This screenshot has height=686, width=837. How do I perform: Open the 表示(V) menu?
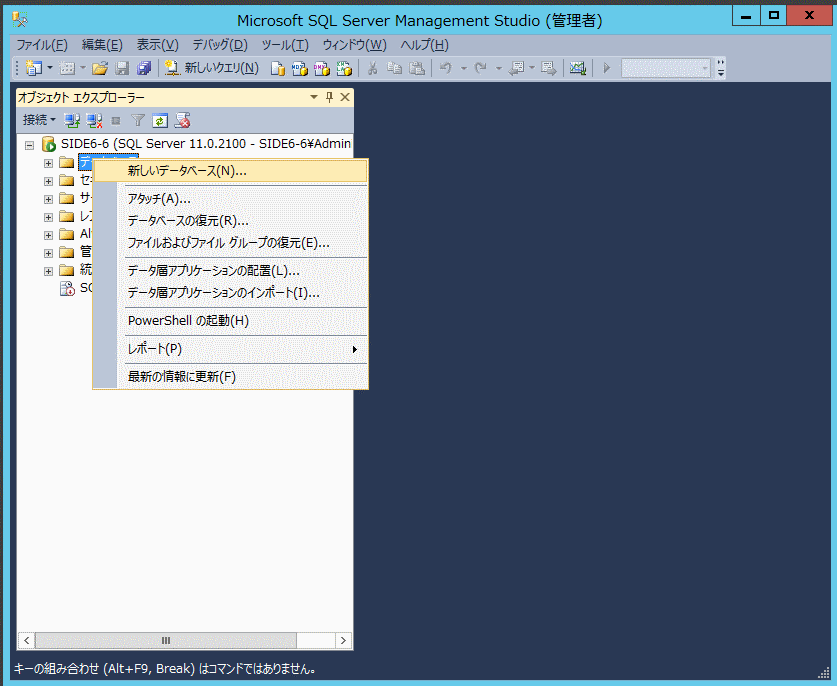(x=157, y=45)
